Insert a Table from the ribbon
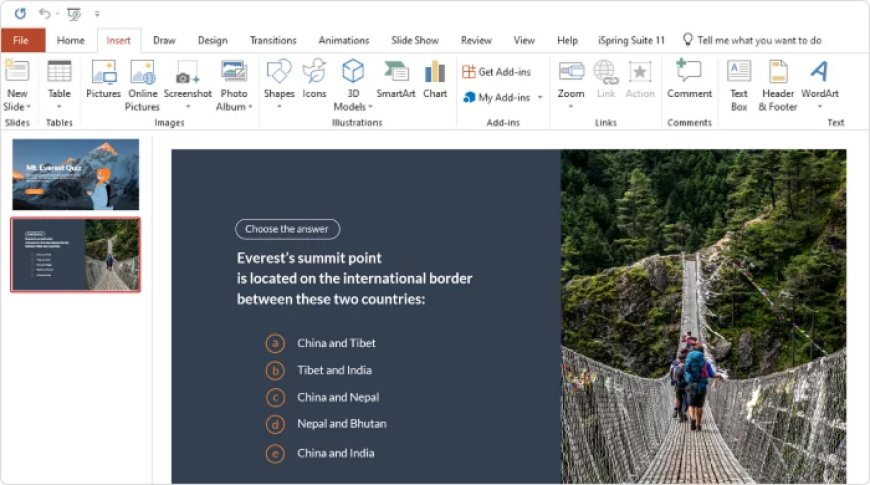Image resolution: width=870 pixels, height=485 pixels. coord(59,84)
